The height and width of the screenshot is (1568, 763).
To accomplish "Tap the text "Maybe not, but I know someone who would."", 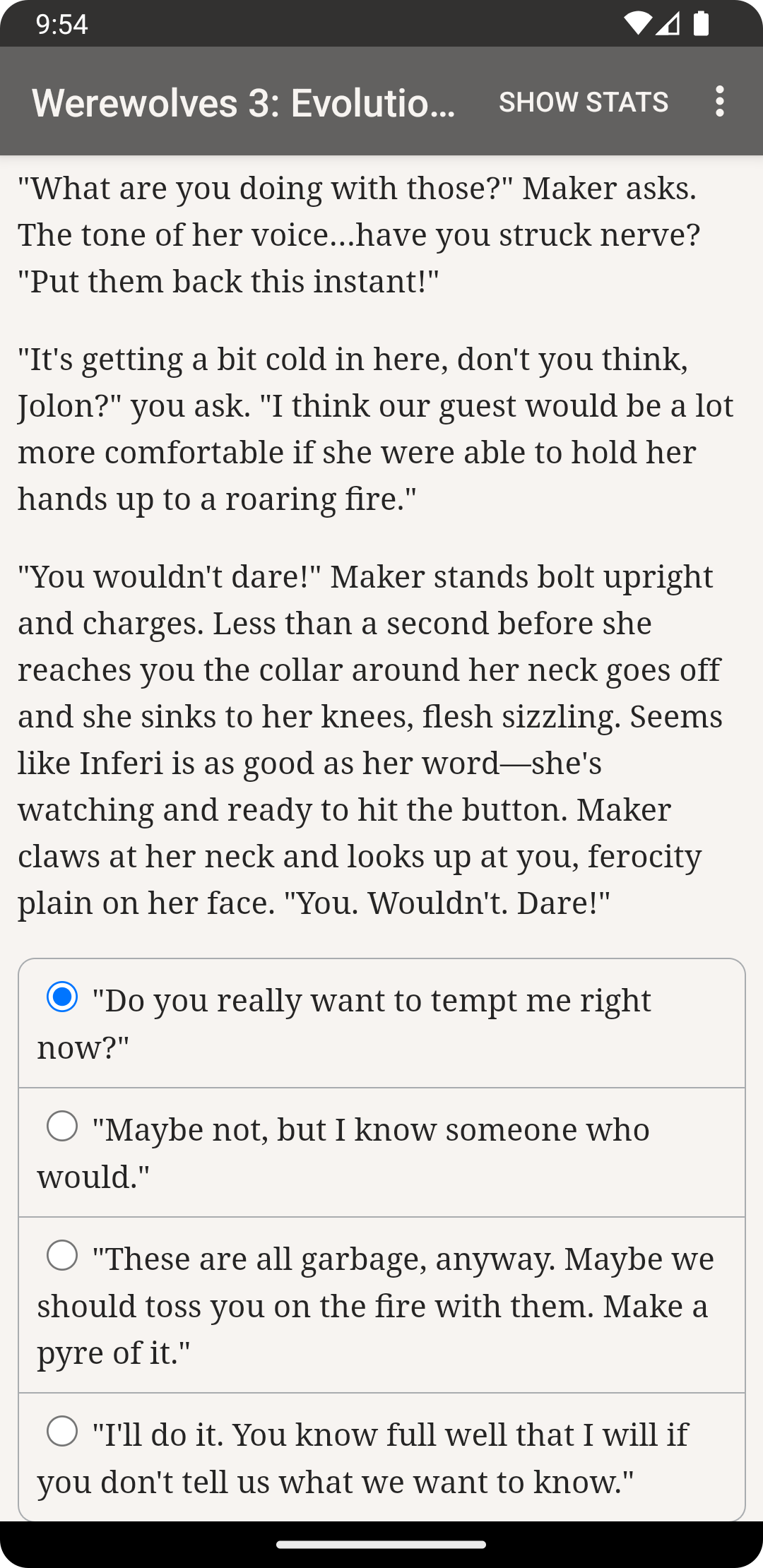I will 371,1130.
